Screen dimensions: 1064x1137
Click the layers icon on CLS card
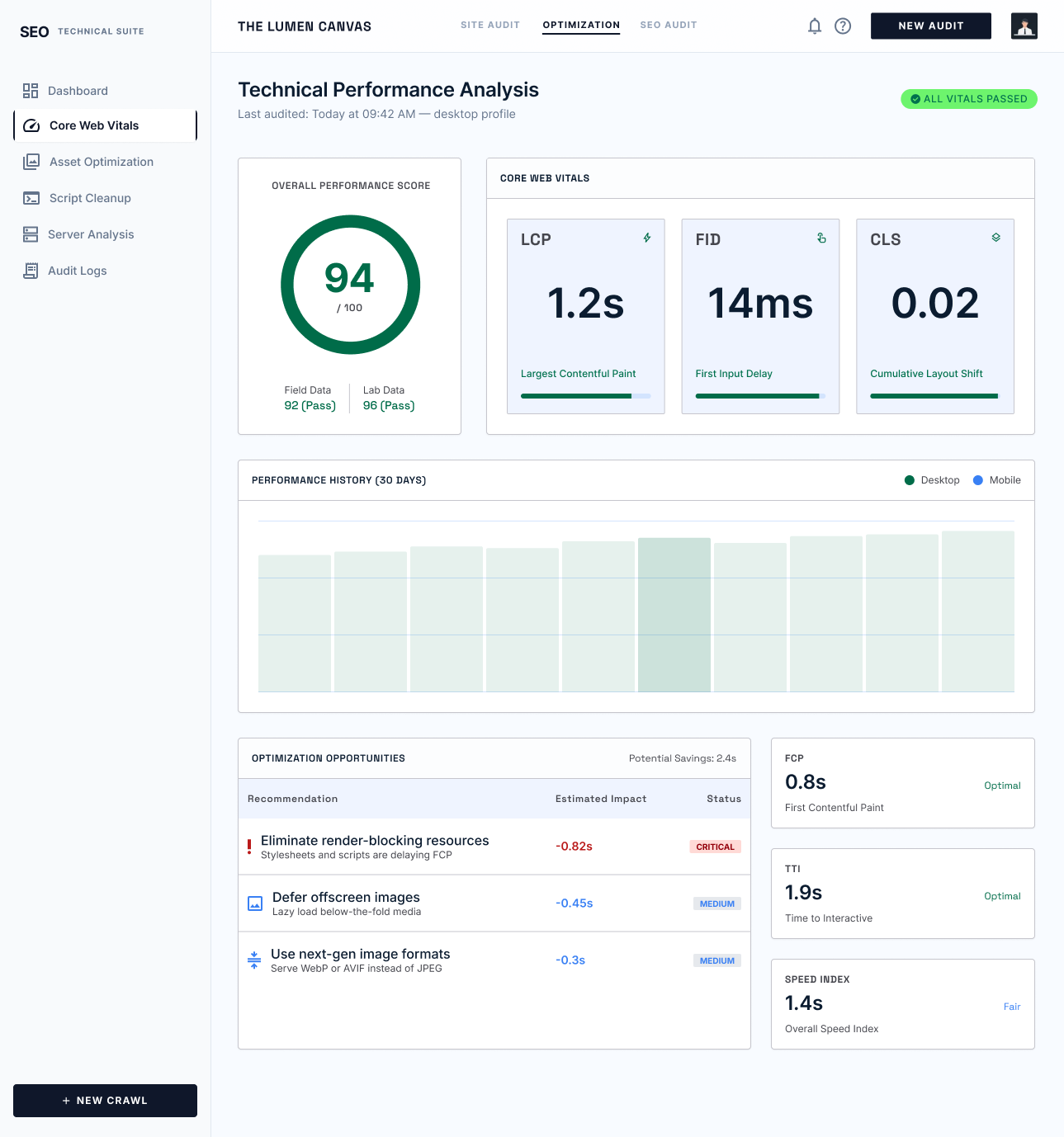click(x=996, y=238)
